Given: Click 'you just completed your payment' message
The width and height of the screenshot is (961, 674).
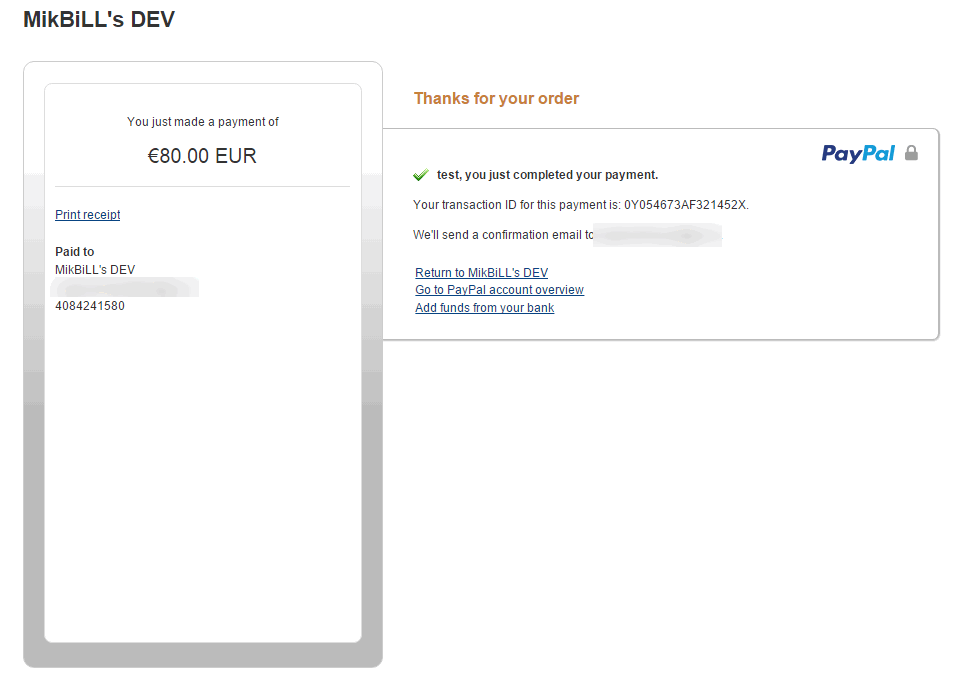Looking at the screenshot, I should coord(547,175).
